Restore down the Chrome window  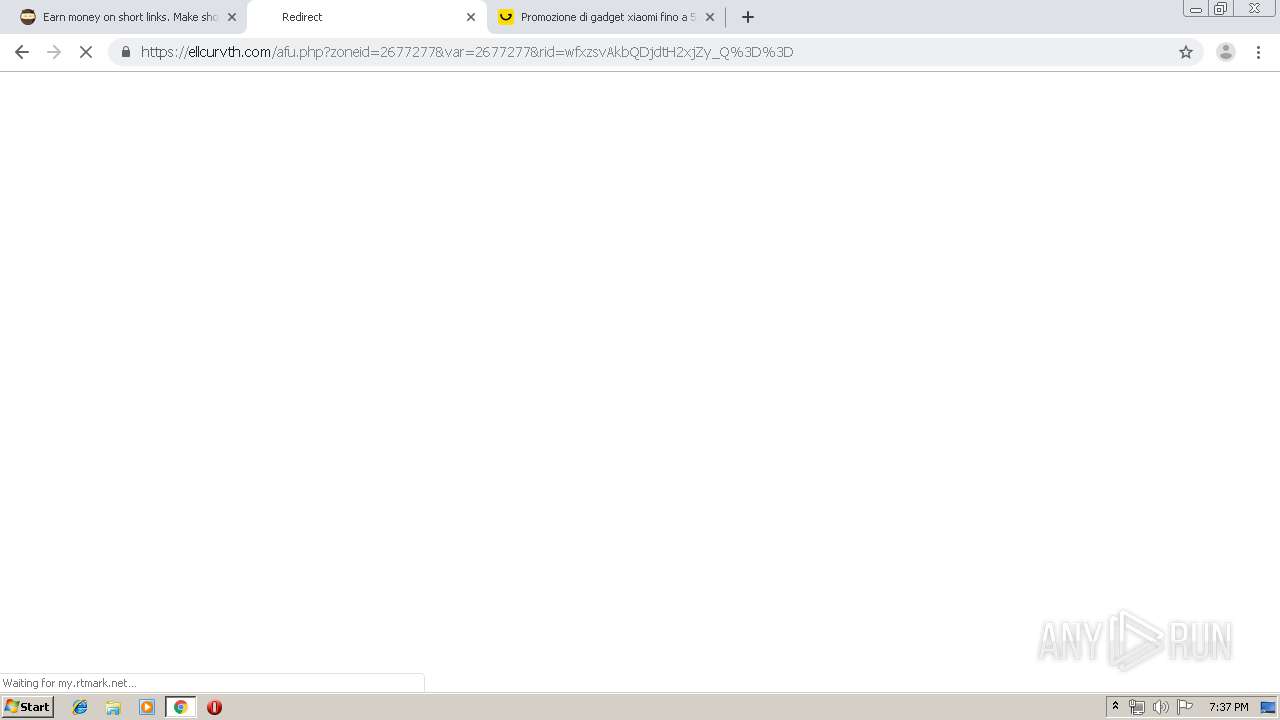[1221, 9]
